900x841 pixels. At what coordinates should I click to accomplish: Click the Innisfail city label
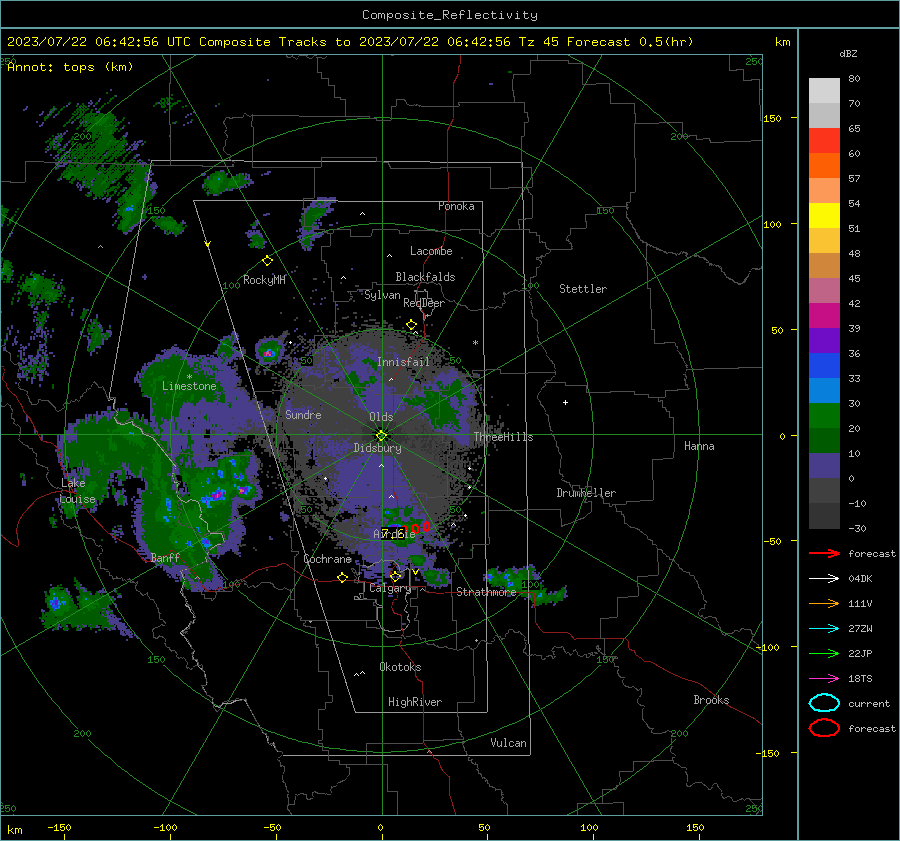403,362
